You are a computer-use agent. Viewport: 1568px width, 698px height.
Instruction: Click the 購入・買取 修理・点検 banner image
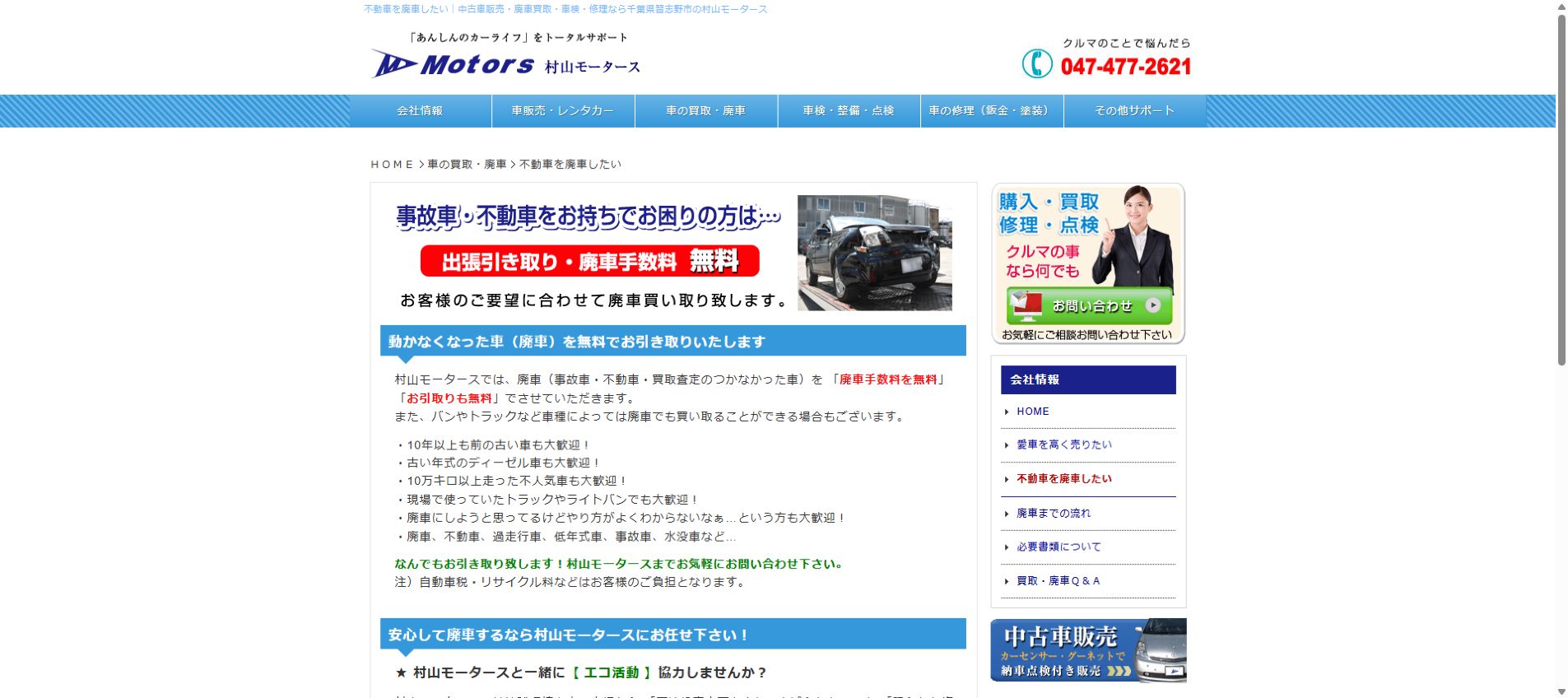coord(1088,263)
